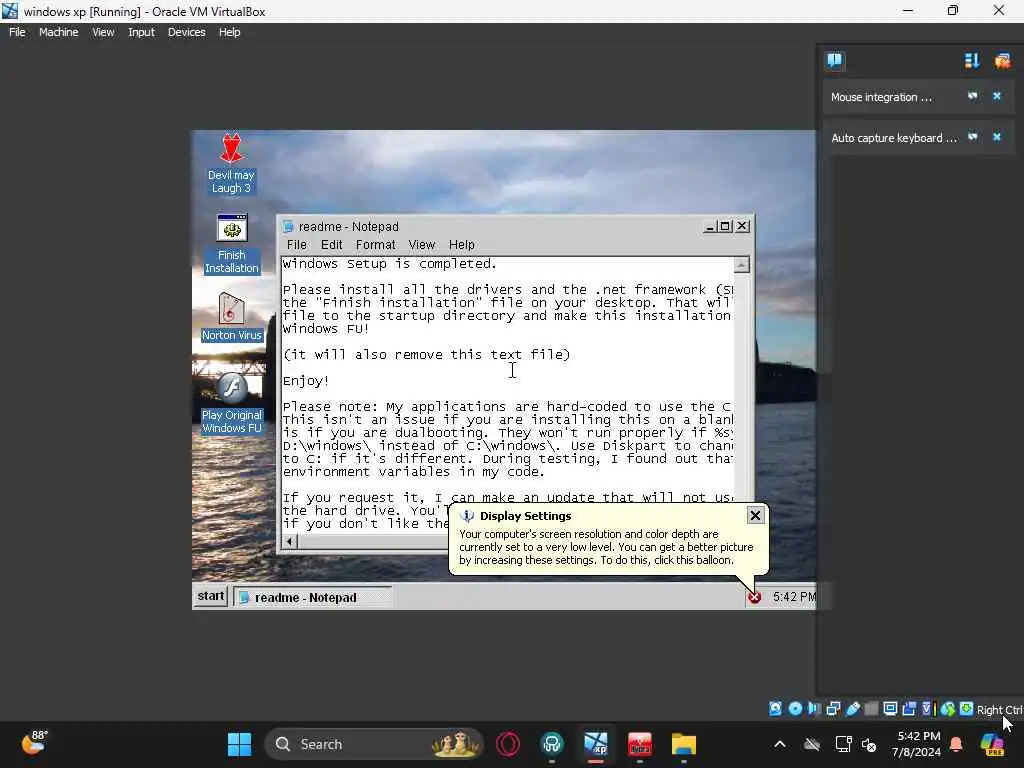
Task: Close the Display Settings balloon
Action: (755, 515)
